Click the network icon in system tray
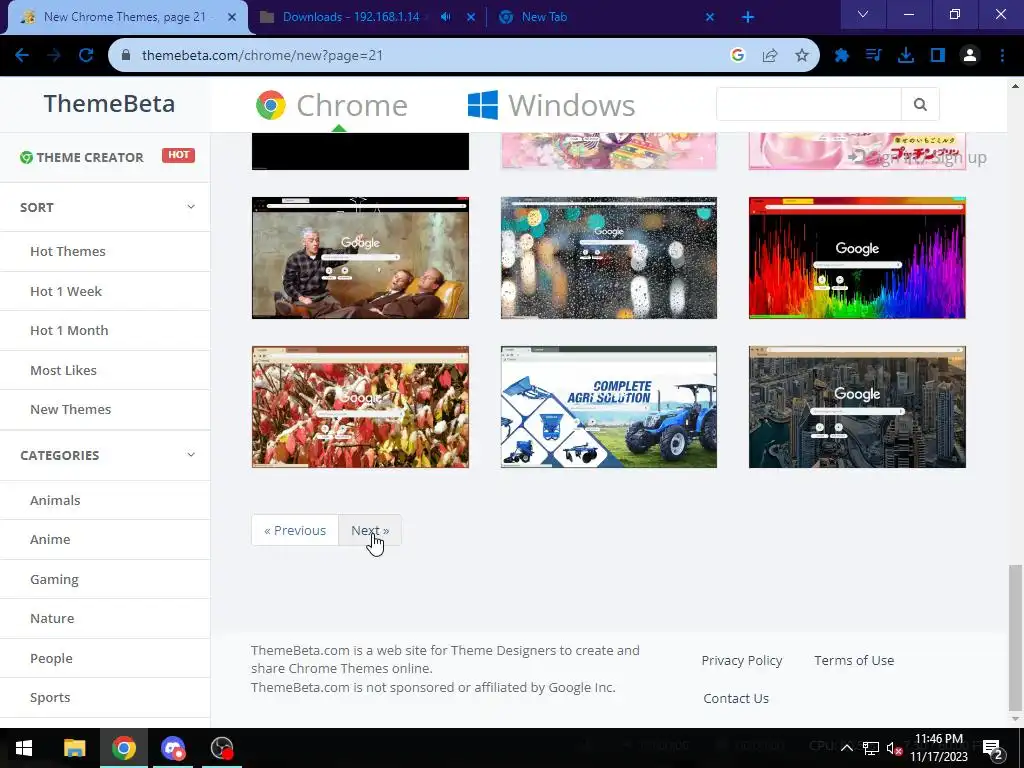Image resolution: width=1024 pixels, height=768 pixels. click(x=871, y=748)
